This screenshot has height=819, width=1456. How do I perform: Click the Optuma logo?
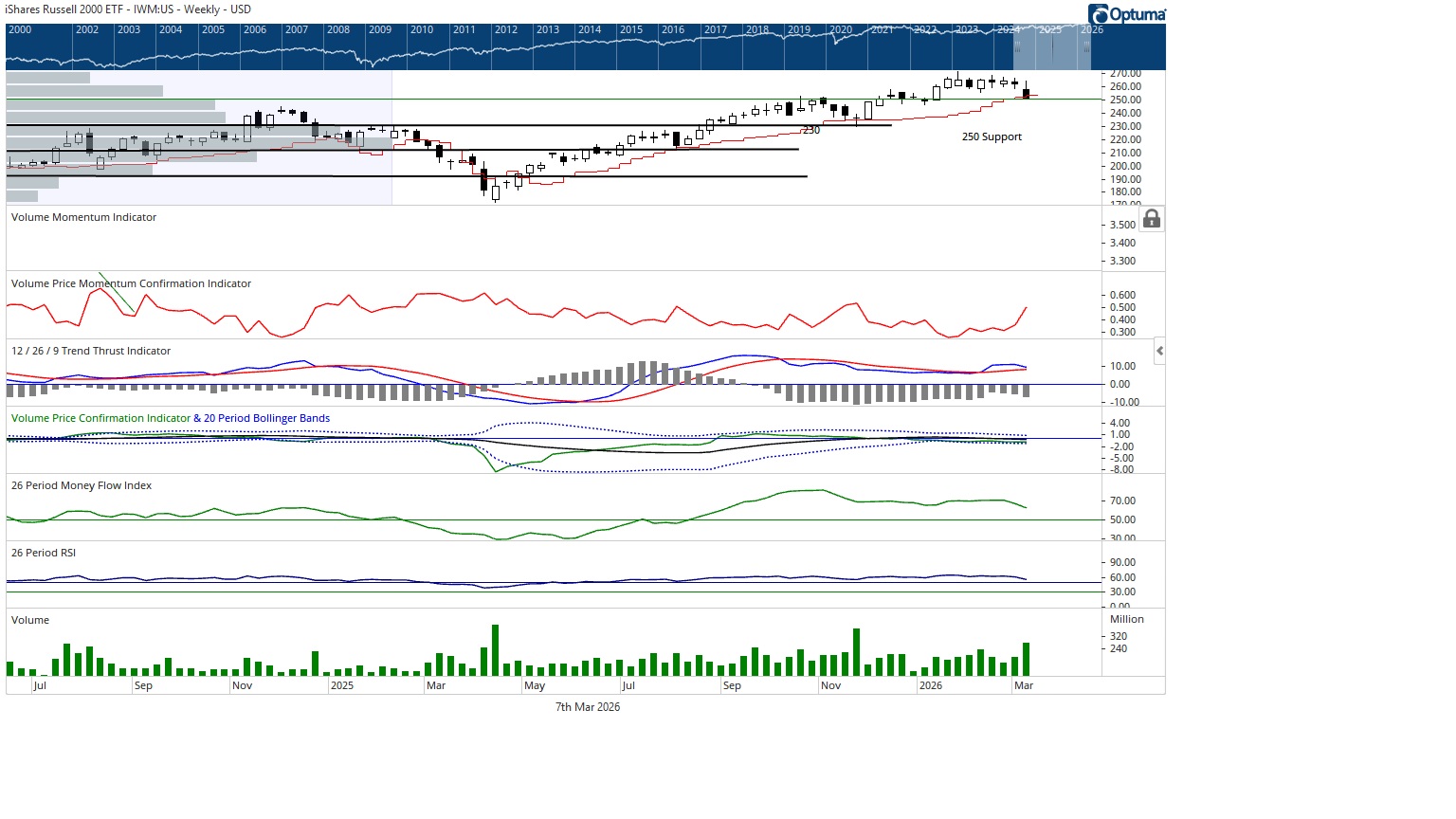tap(1126, 14)
